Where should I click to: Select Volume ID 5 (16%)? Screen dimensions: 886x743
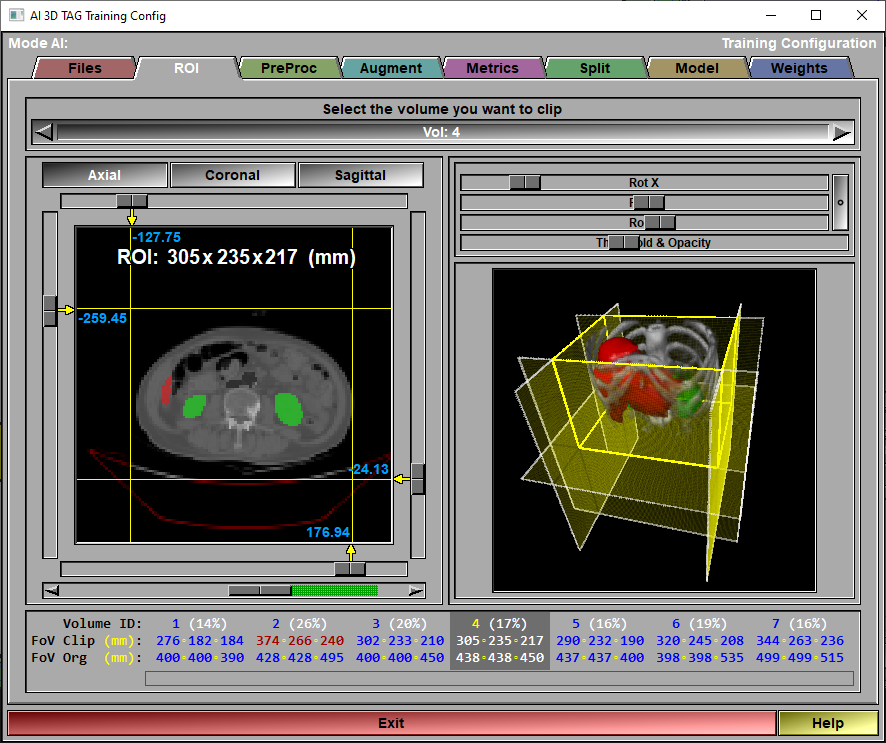tap(600, 624)
